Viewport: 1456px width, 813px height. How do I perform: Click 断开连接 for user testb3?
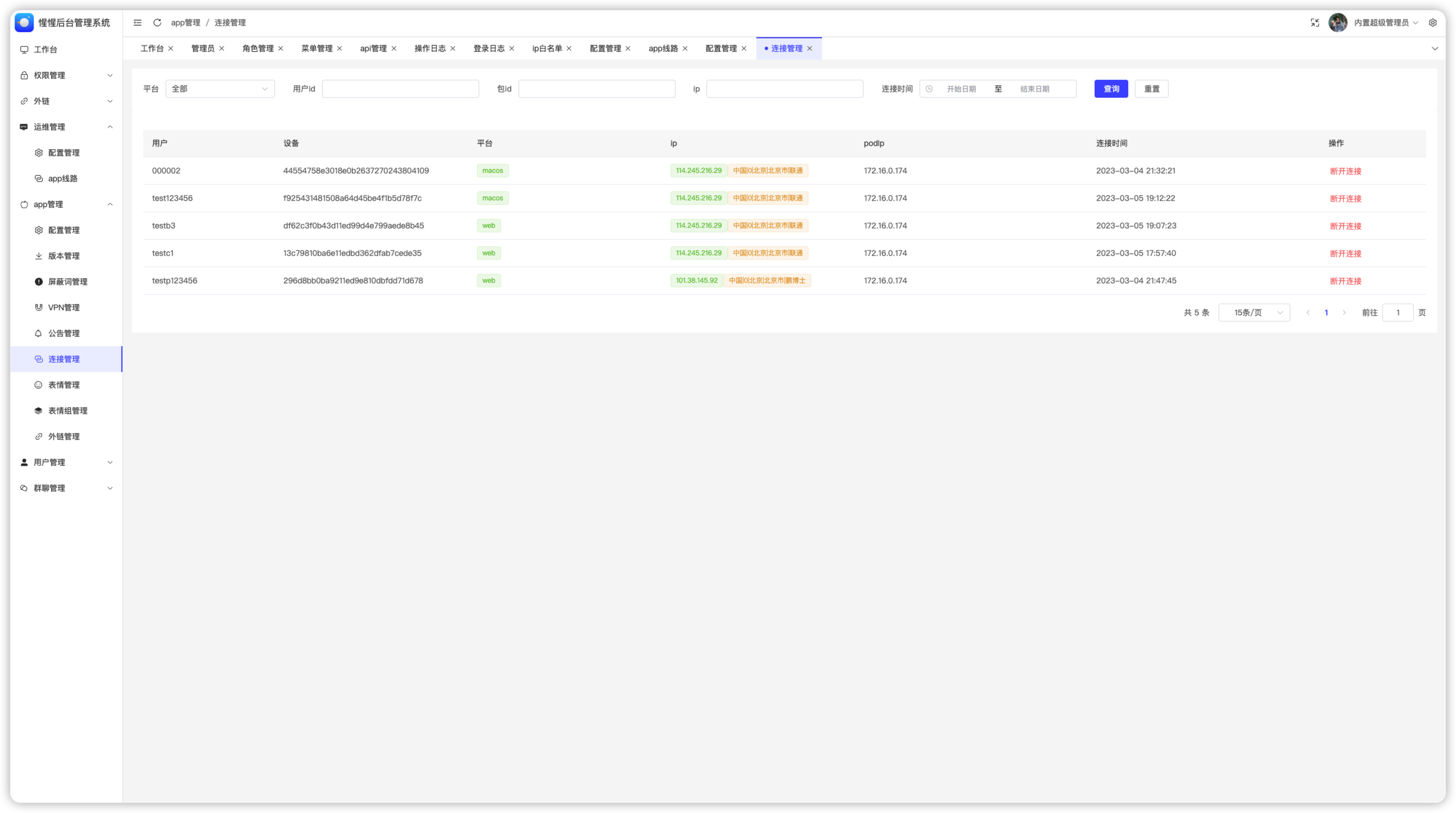[x=1345, y=226]
